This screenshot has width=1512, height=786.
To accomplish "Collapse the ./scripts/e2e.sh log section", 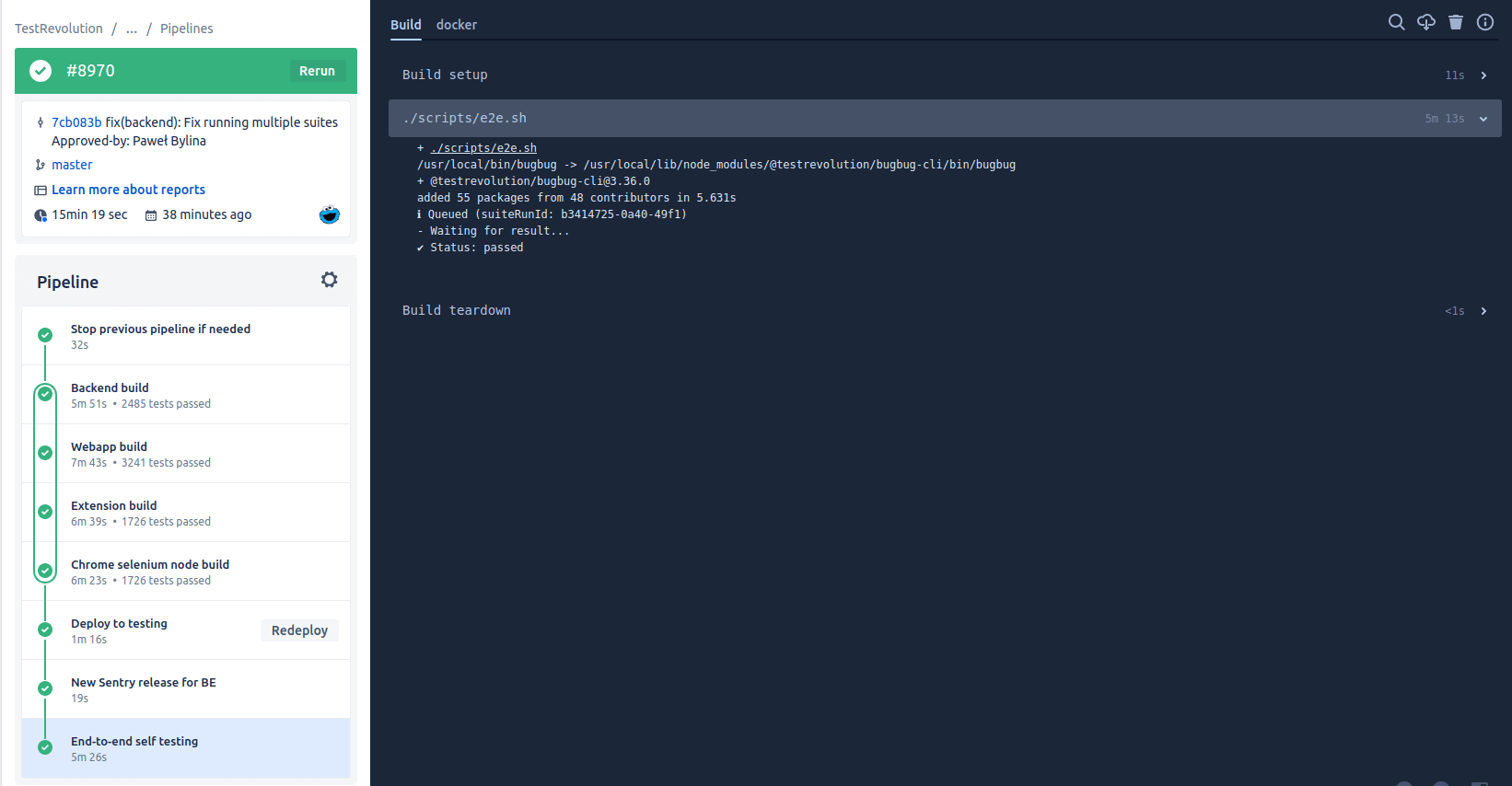I will click(x=1483, y=119).
